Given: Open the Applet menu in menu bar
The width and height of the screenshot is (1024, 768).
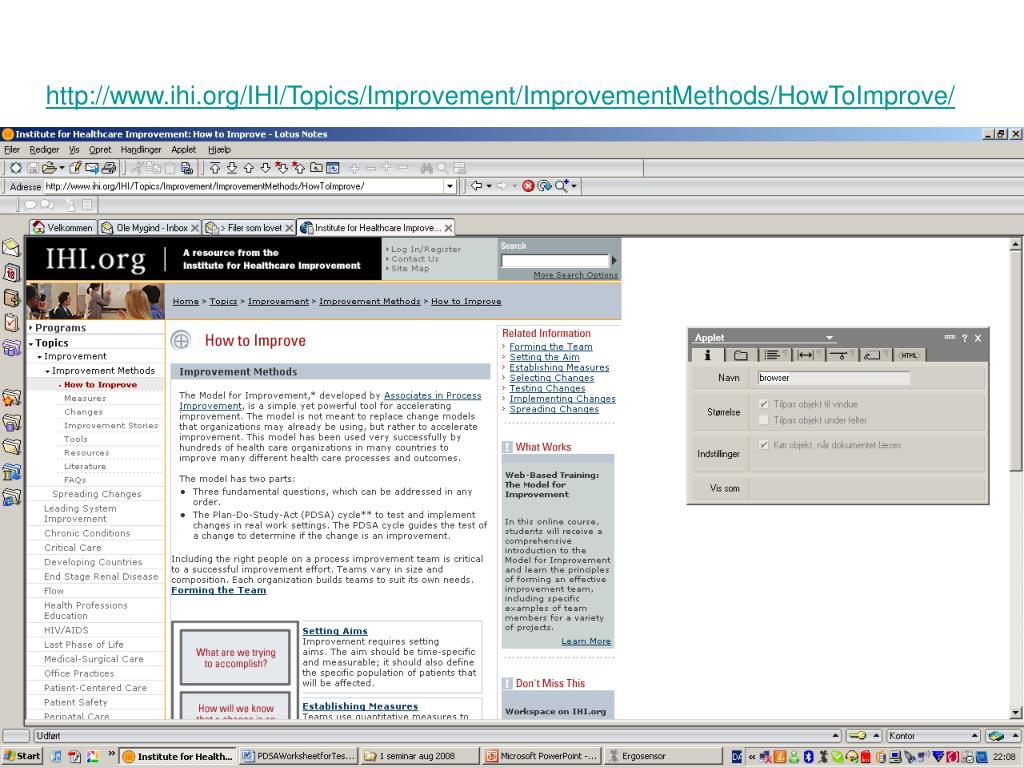Looking at the screenshot, I should click(x=184, y=150).
